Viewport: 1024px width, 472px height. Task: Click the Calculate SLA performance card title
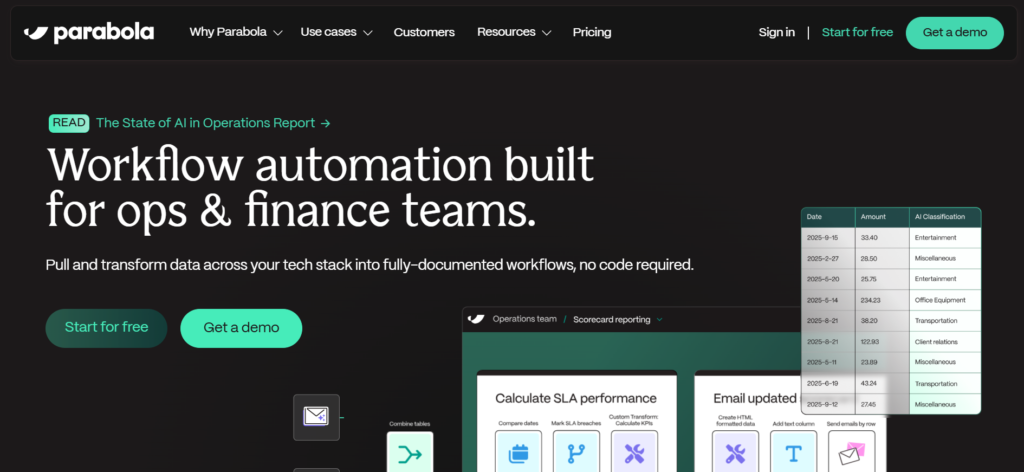pyautogui.click(x=575, y=398)
